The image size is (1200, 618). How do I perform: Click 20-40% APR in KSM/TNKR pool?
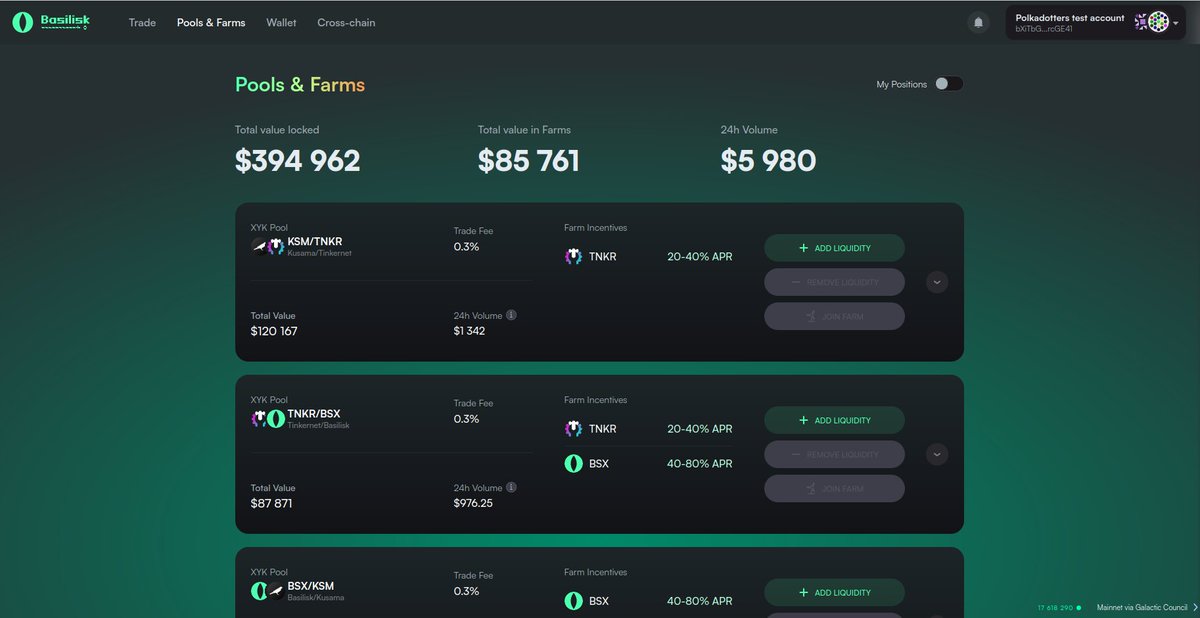click(x=699, y=257)
